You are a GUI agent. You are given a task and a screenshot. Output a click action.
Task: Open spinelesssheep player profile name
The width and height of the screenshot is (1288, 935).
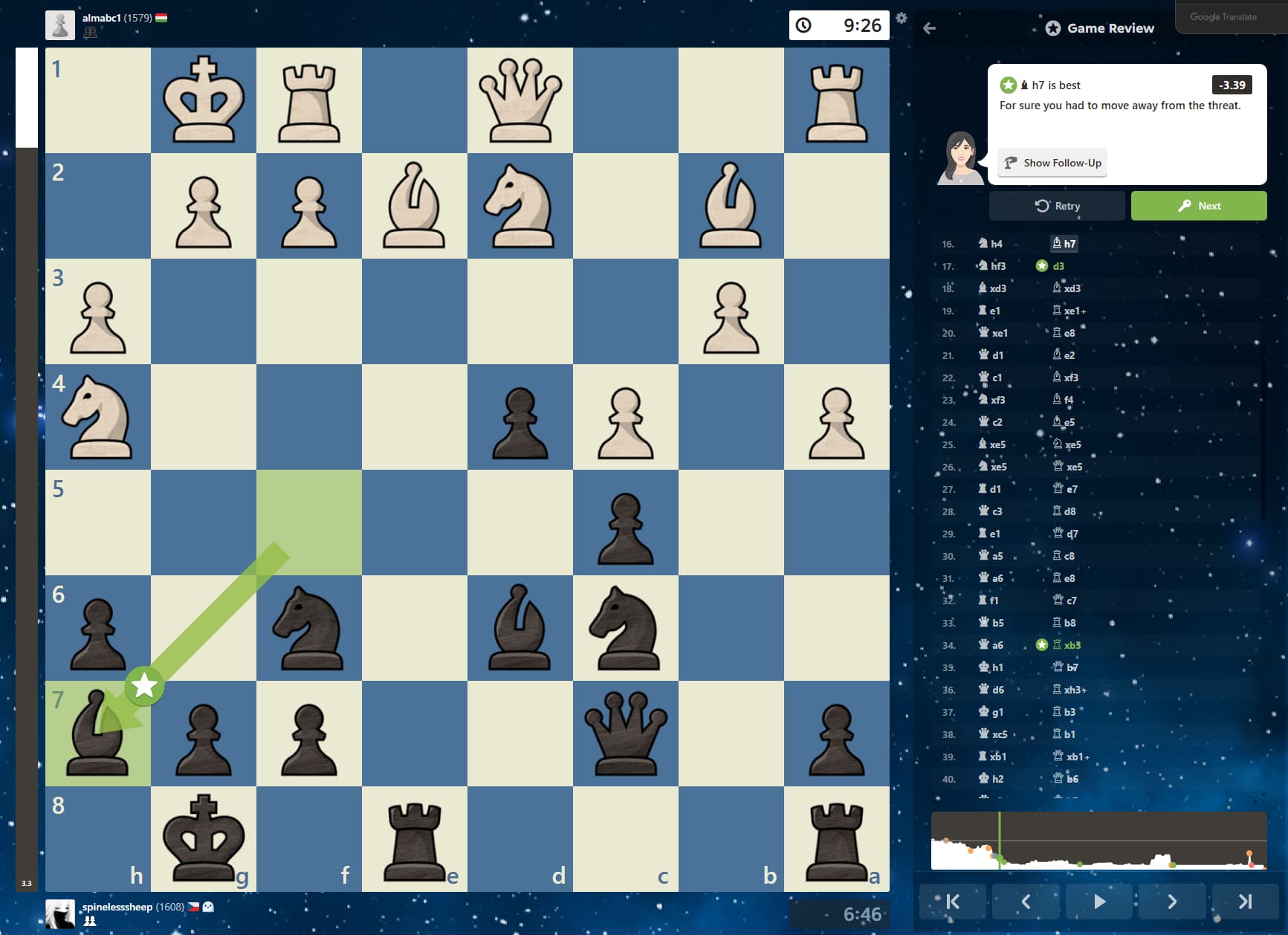point(117,907)
